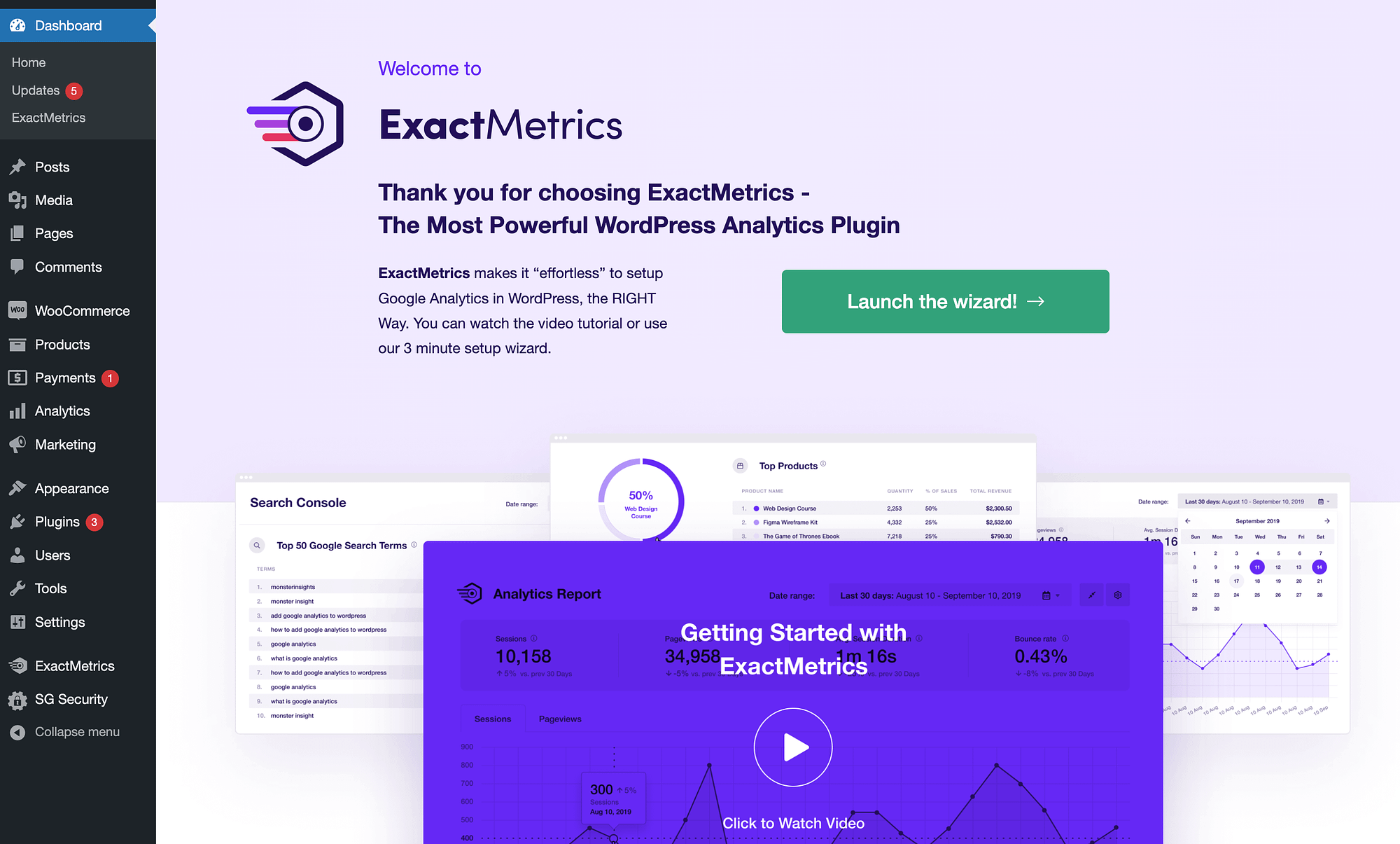Expand the Appearance menu section
The width and height of the screenshot is (1400, 844).
pos(70,488)
